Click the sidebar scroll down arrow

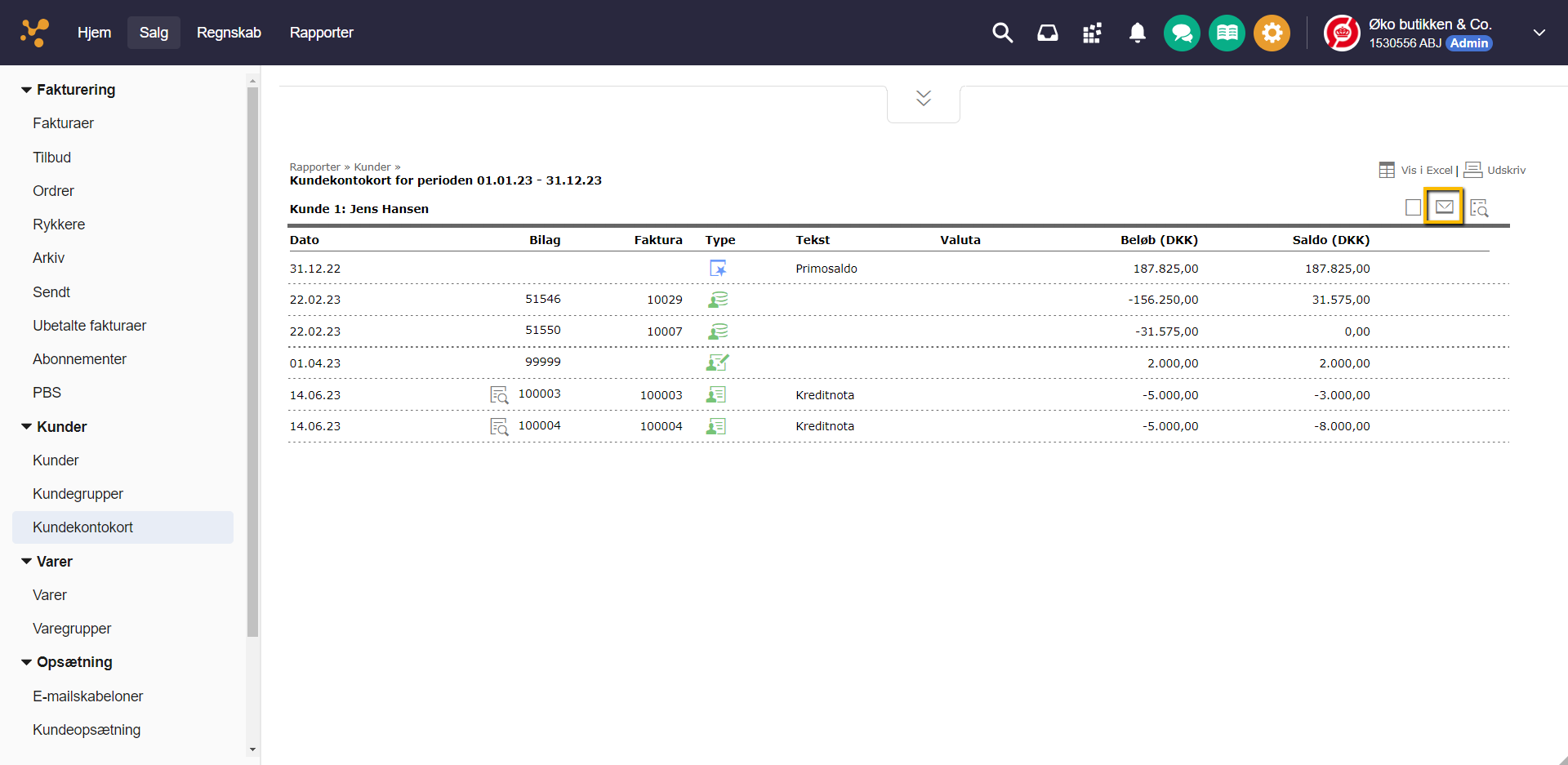252,749
